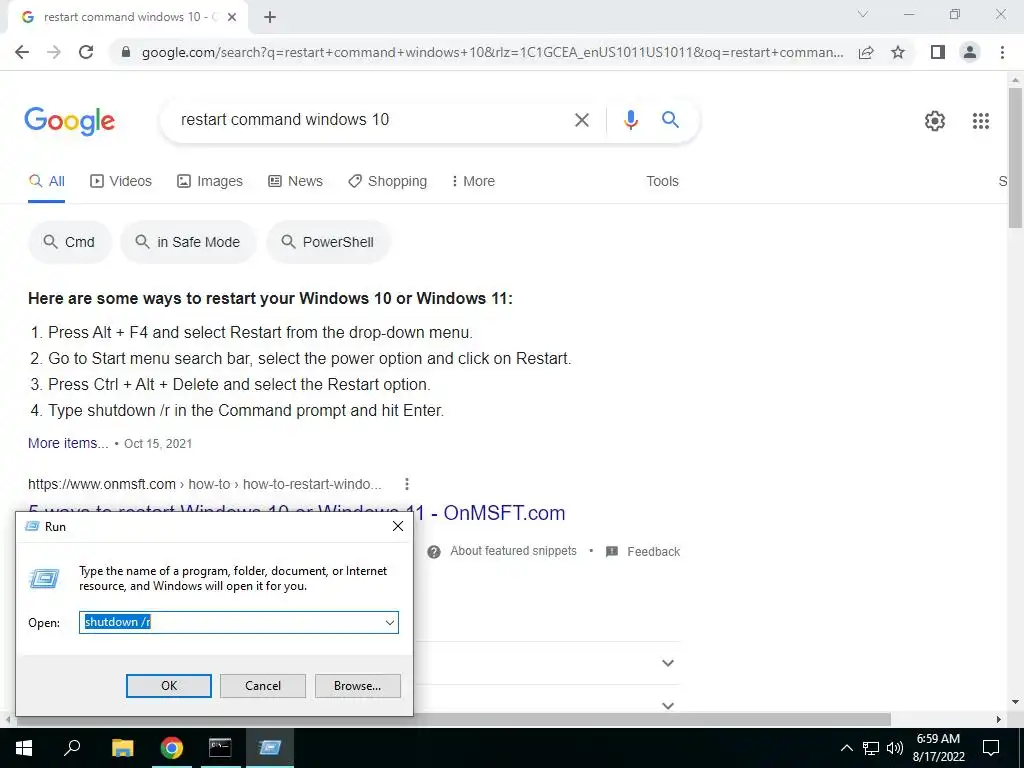Screen dimensions: 1024x768
Task: Open the volume tray icon
Action: point(895,748)
